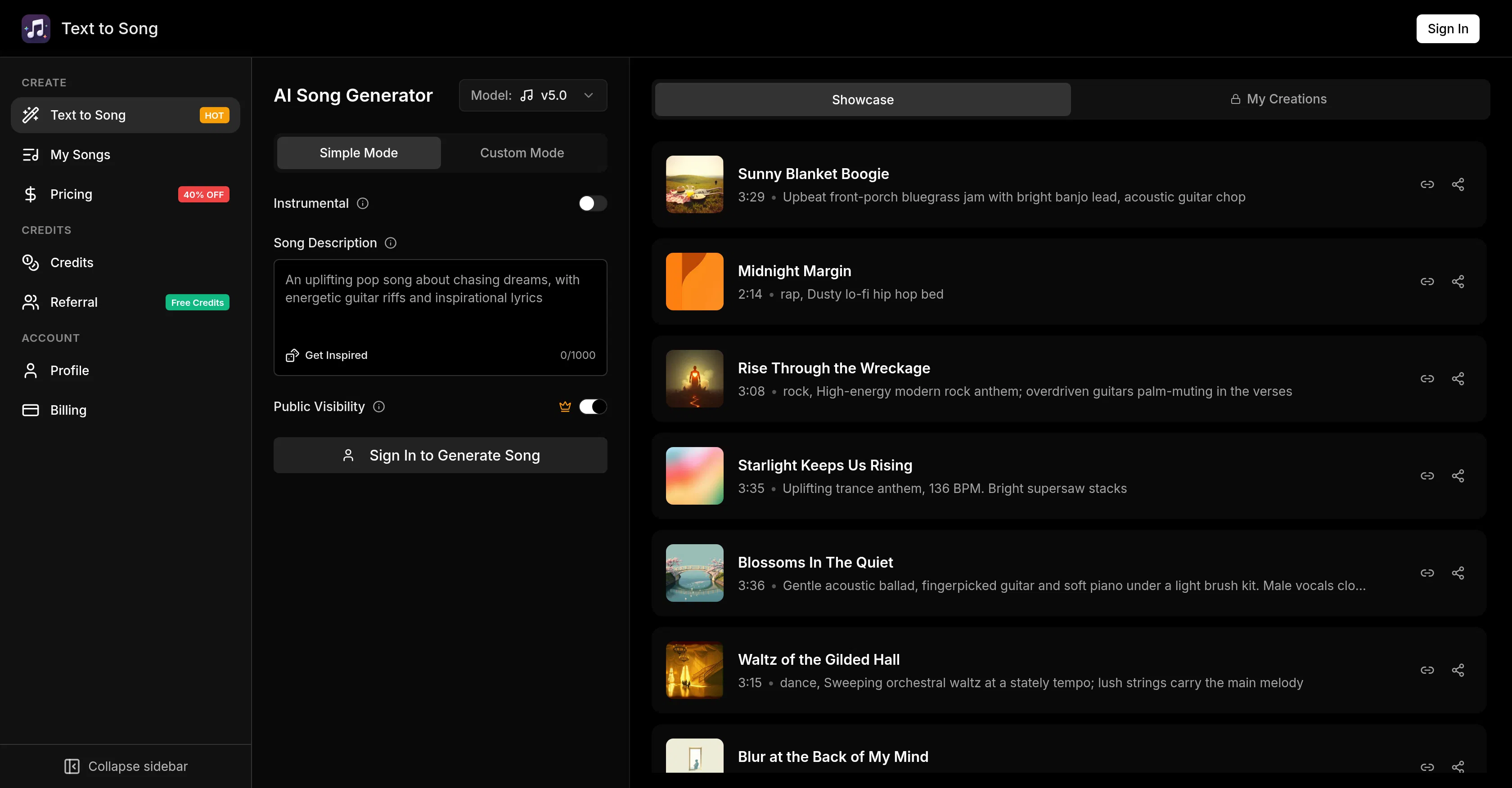Image resolution: width=1512 pixels, height=788 pixels.
Task: Turn off the Public Visibility switch
Action: [x=592, y=407]
